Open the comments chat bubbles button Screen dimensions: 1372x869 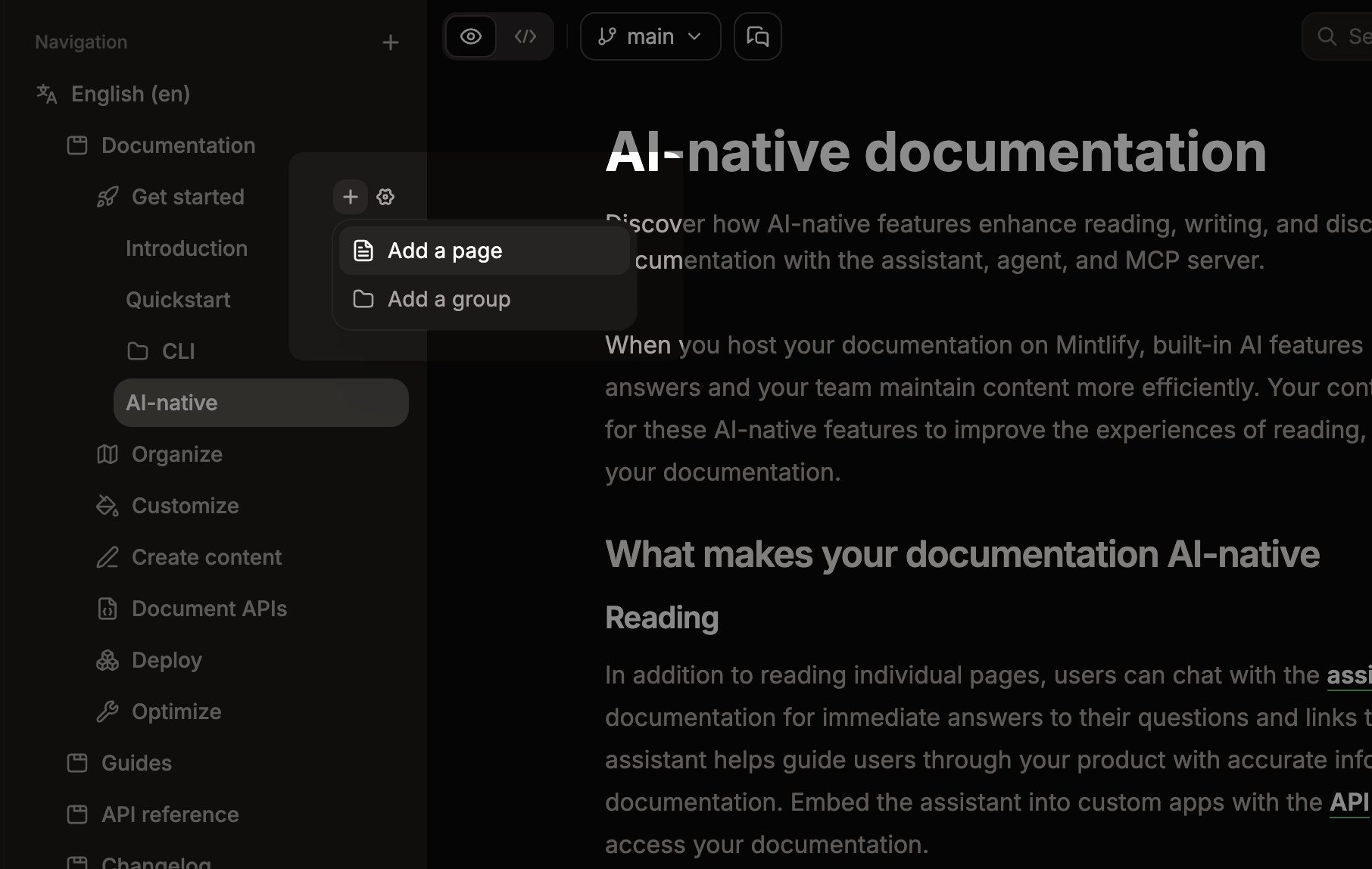758,36
